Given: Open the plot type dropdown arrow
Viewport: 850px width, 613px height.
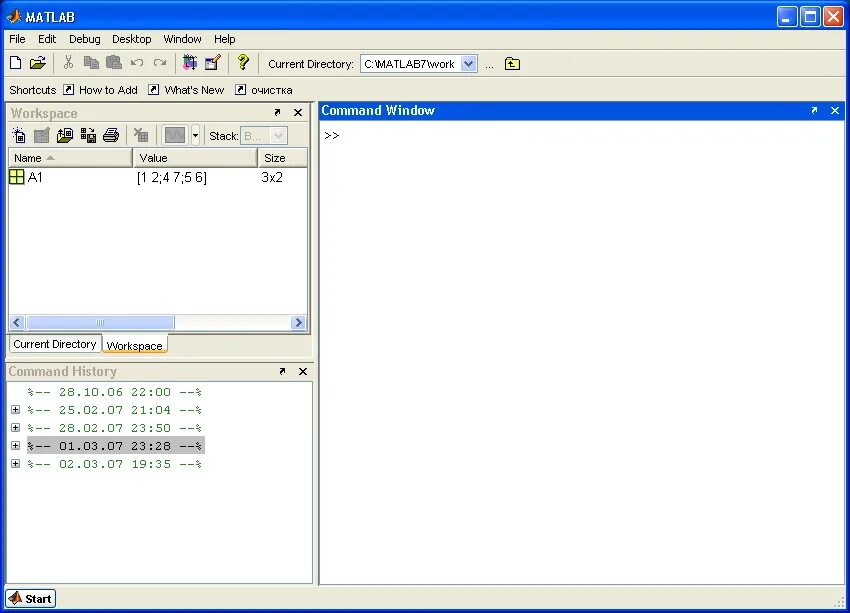Looking at the screenshot, I should pyautogui.click(x=195, y=135).
